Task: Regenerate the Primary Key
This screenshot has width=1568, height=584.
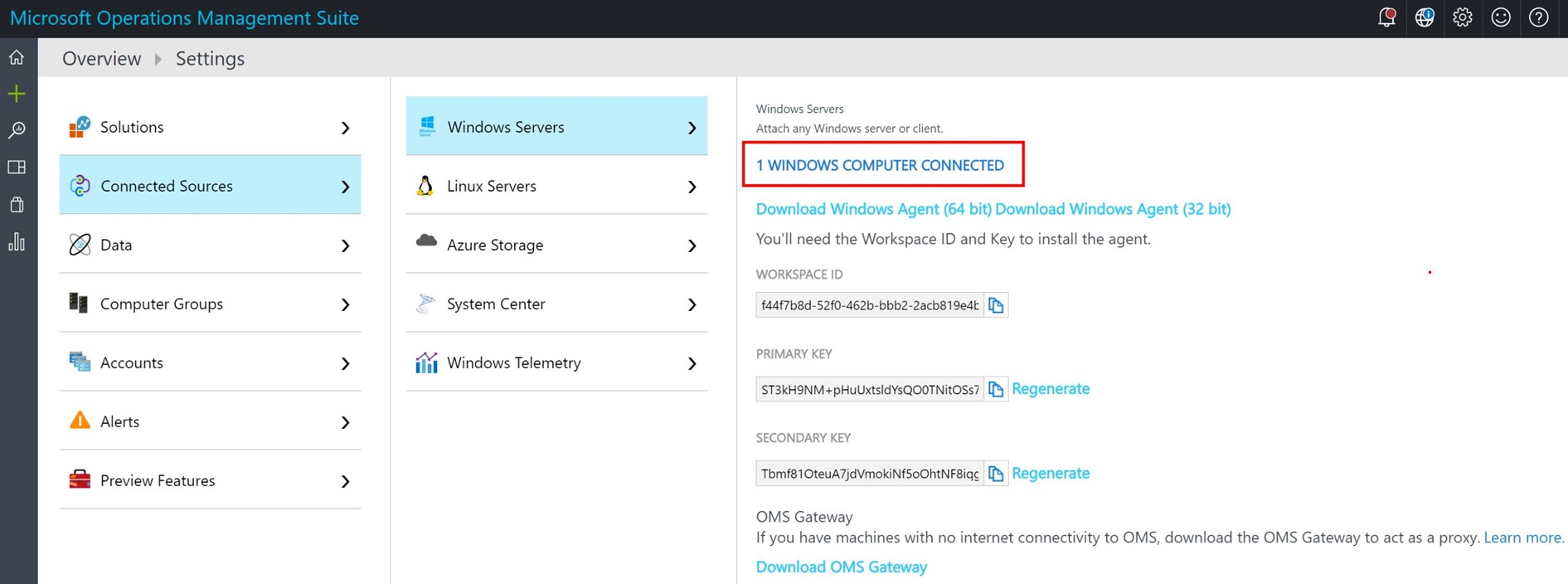Action: click(1051, 389)
